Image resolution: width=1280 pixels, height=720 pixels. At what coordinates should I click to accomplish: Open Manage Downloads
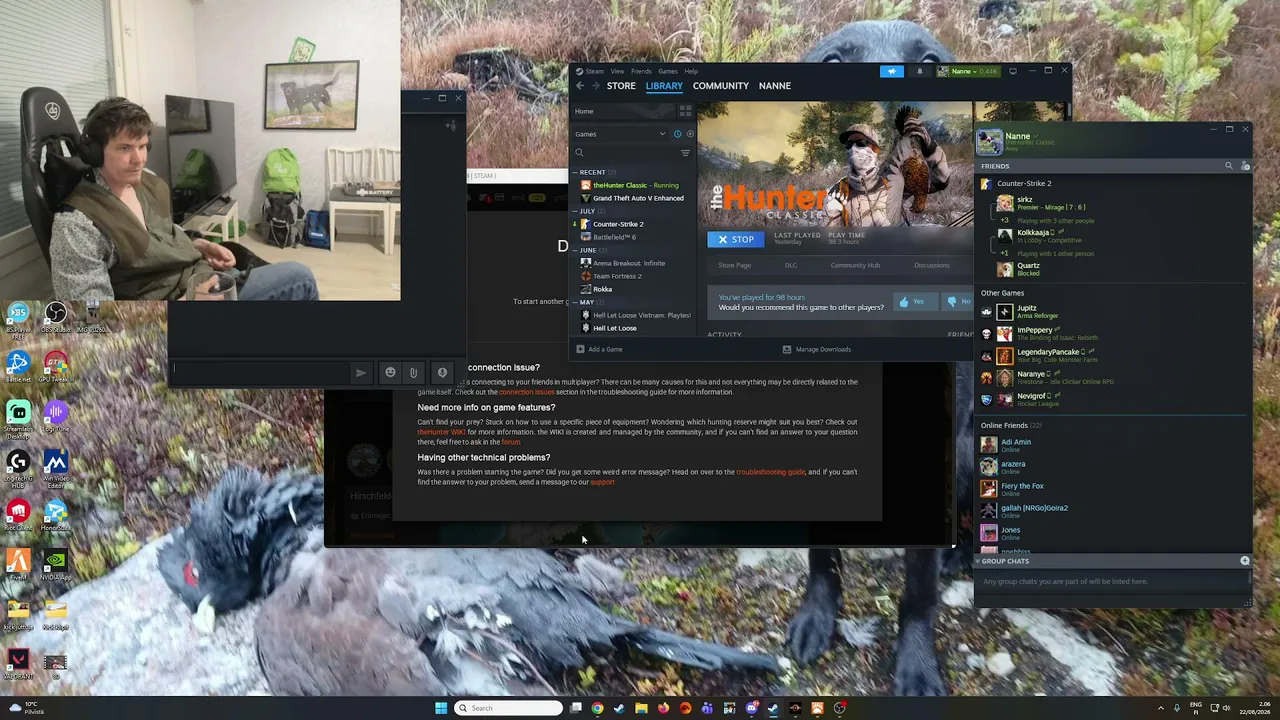tap(816, 349)
